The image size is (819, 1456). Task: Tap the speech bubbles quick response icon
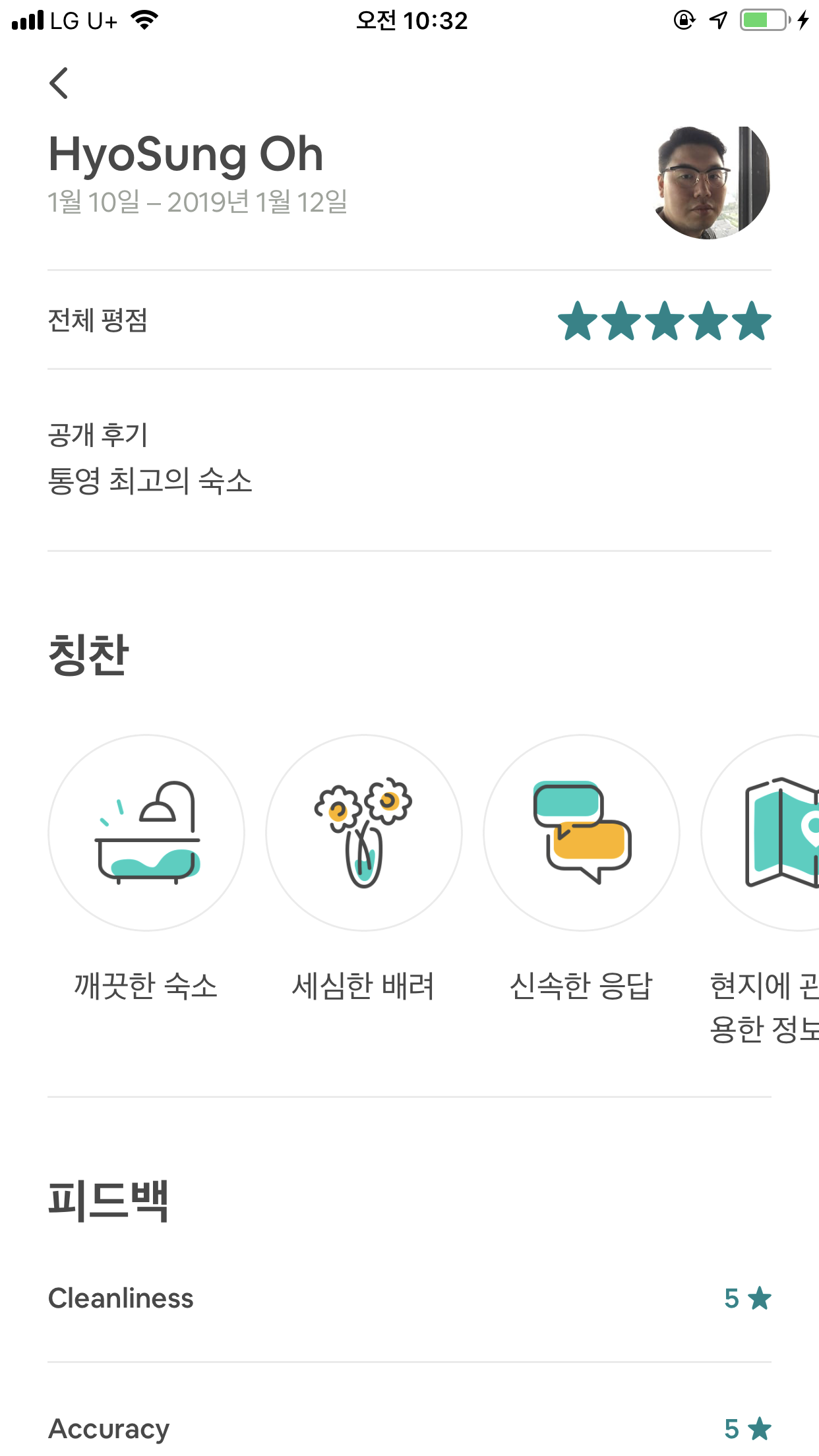582,833
